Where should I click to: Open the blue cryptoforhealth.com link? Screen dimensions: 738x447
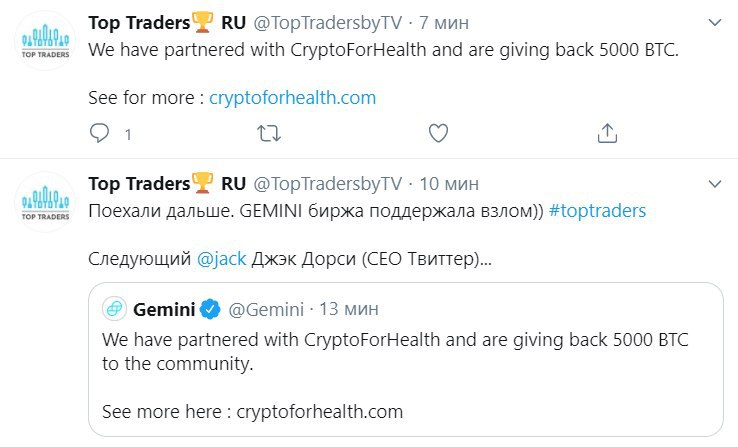[292, 98]
